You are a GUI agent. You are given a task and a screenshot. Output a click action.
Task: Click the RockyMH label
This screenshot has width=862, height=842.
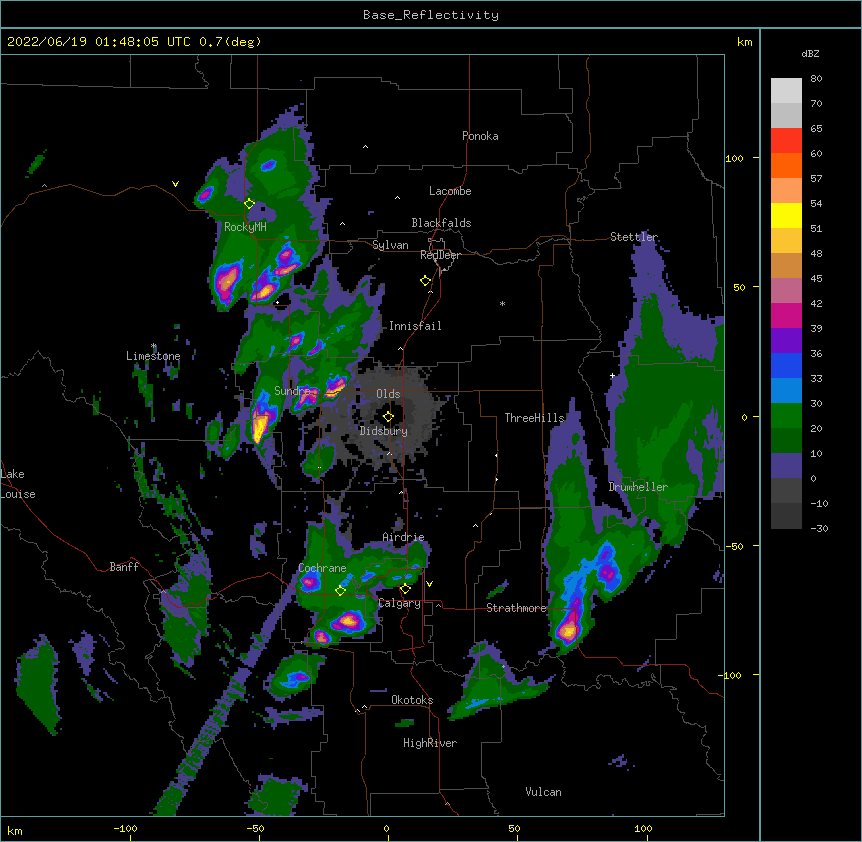click(245, 227)
